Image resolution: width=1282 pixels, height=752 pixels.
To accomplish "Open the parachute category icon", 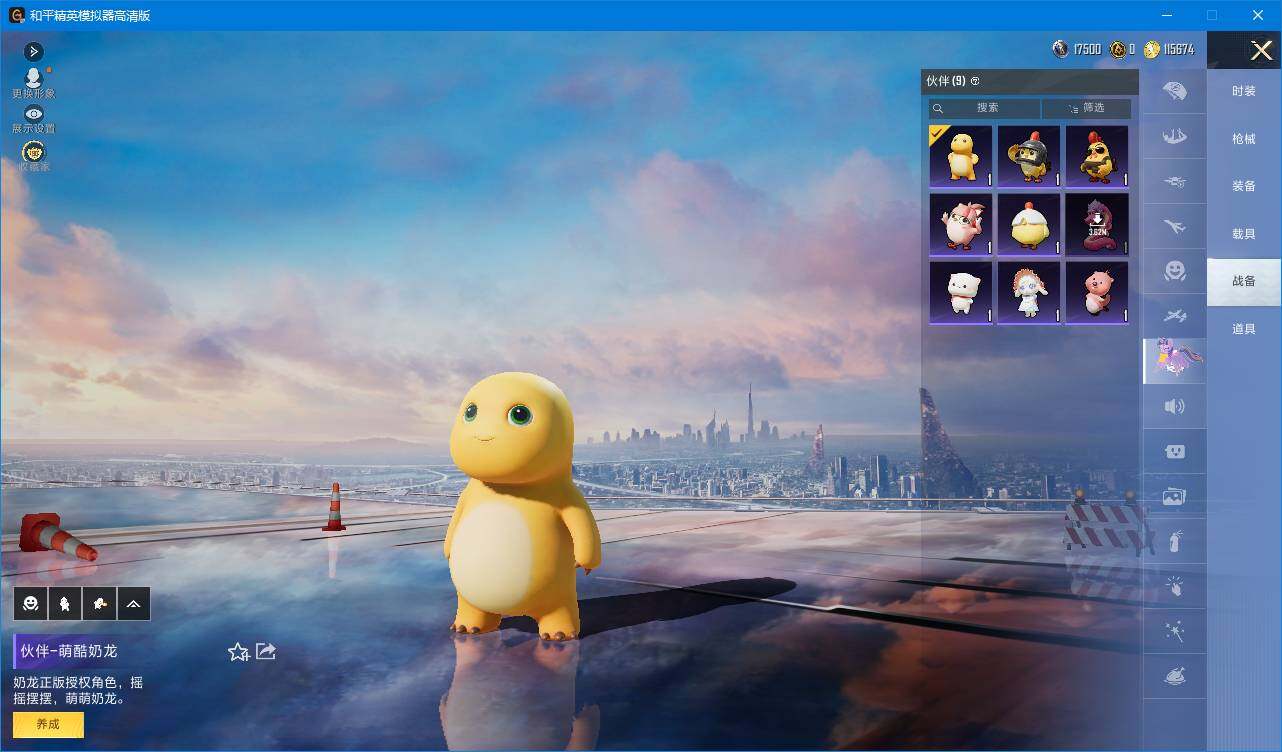I will pos(1175,91).
